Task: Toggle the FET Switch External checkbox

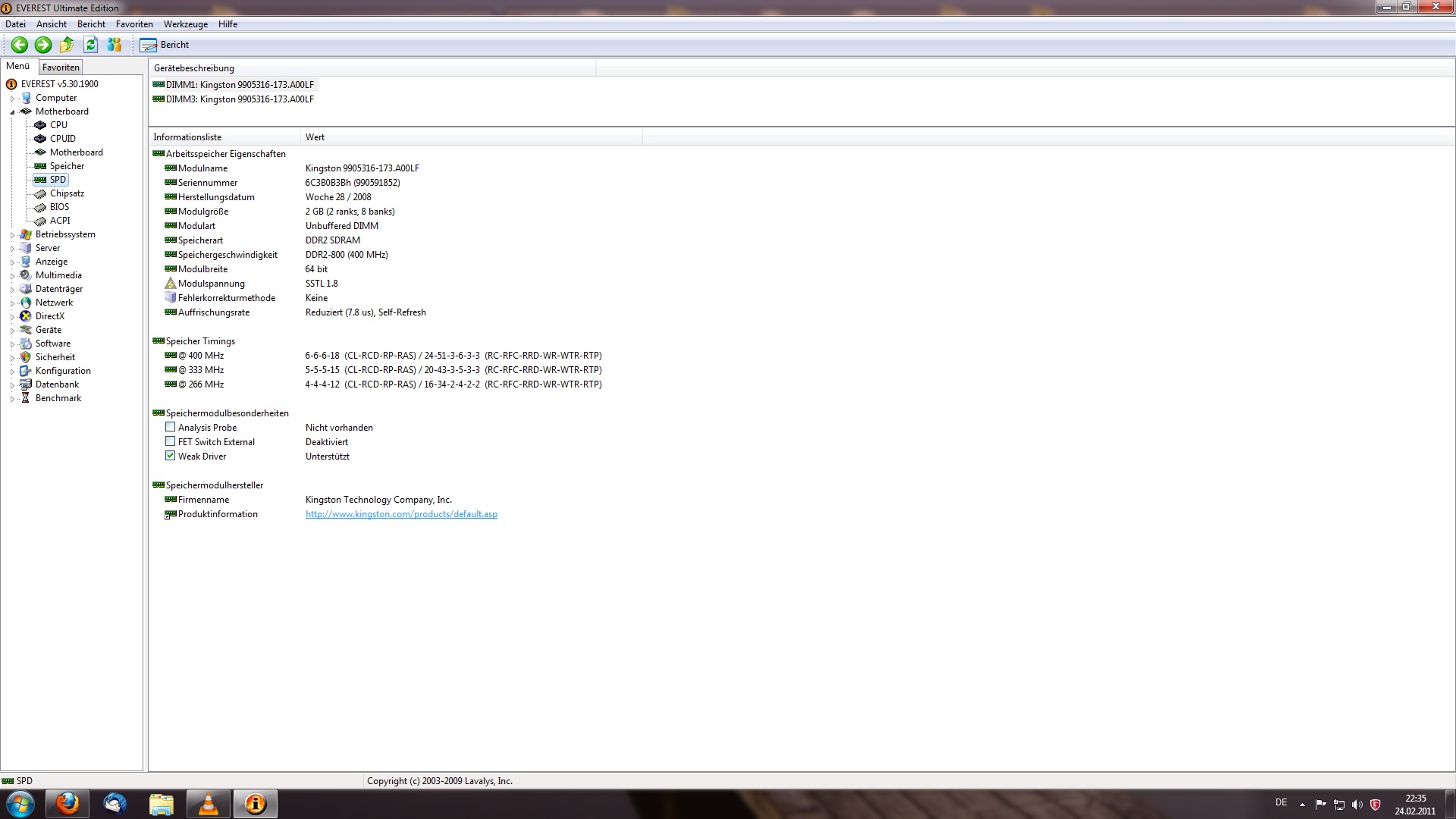Action: (171, 442)
